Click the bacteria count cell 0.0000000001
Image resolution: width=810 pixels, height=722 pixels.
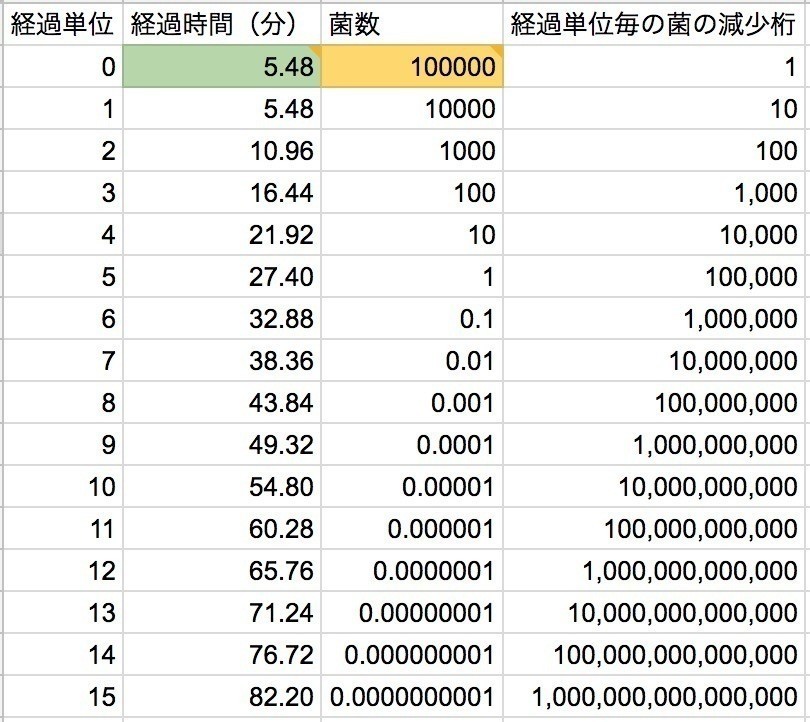412,696
